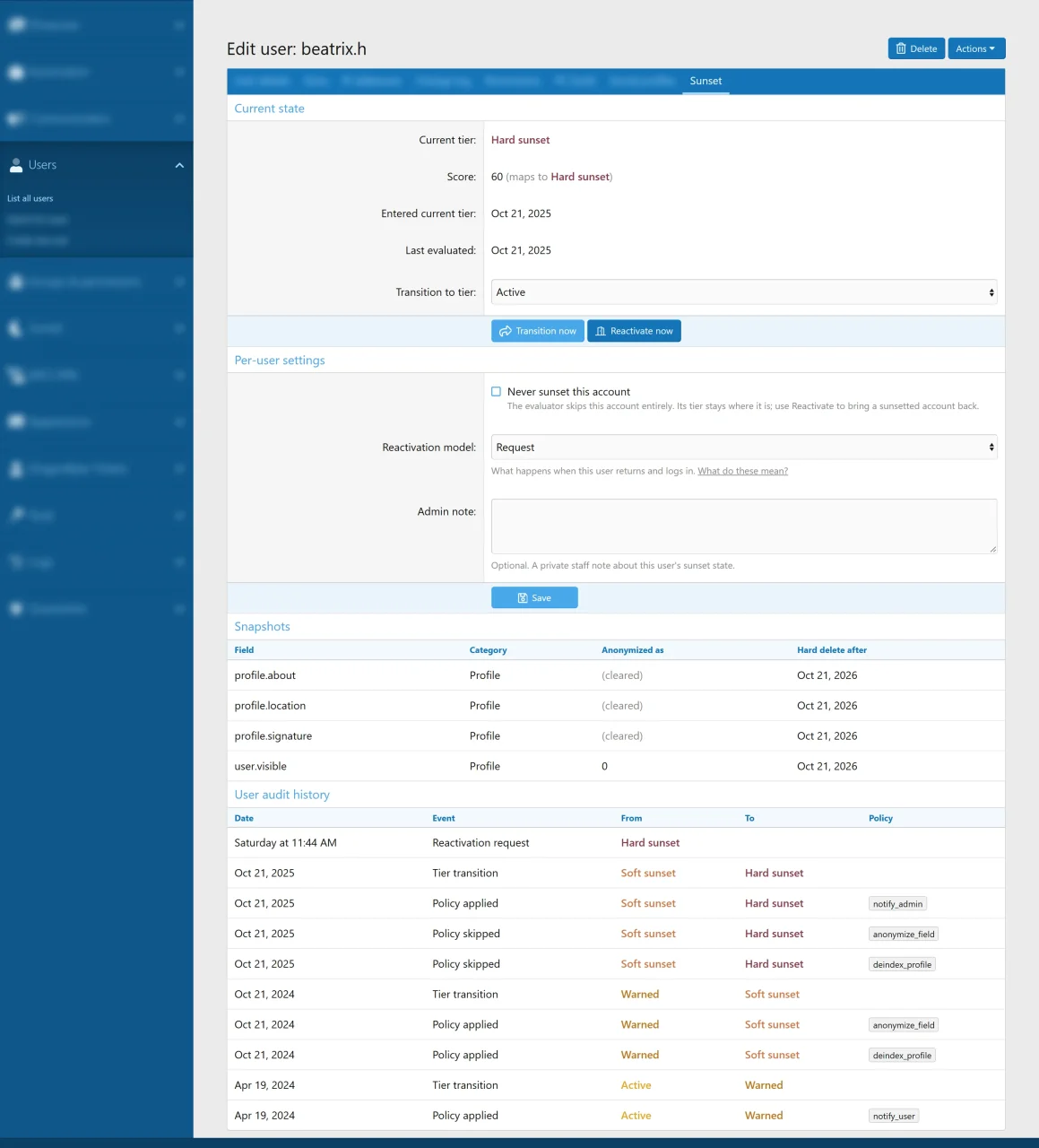1039x1148 pixels.
Task: Click the Reactivate now button
Action: [634, 331]
